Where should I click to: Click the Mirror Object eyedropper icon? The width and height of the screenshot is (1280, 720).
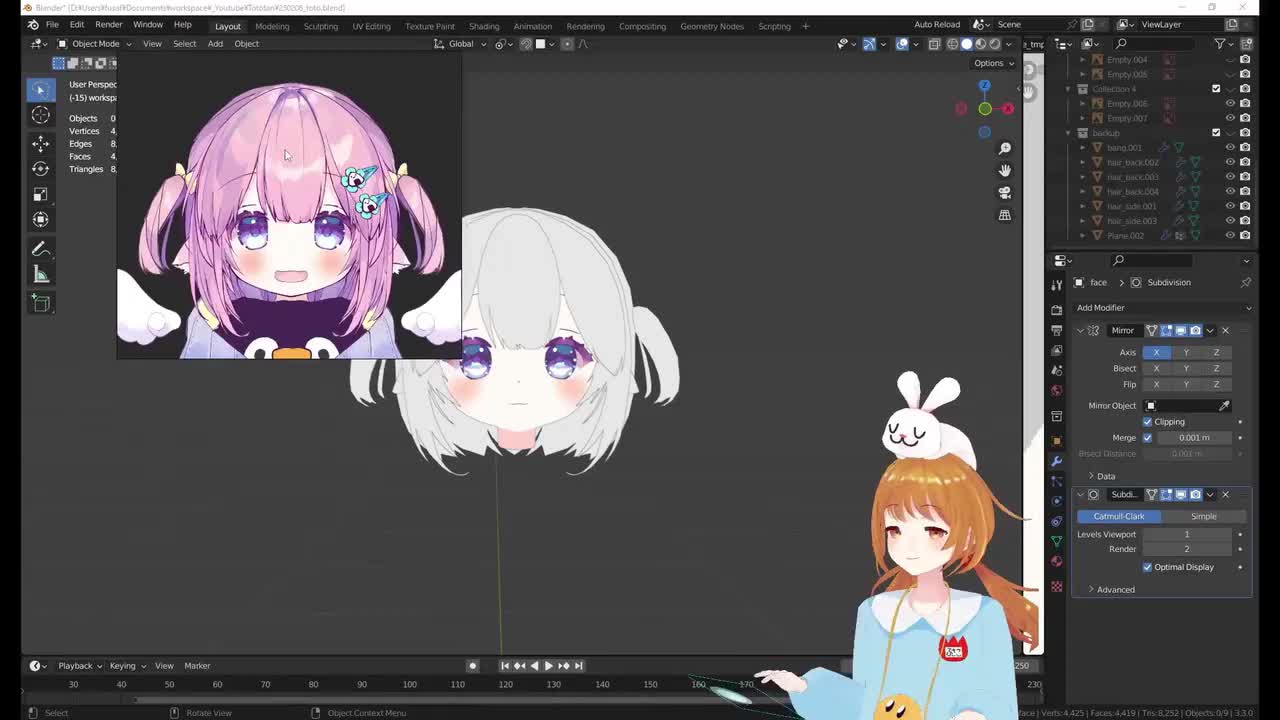pyautogui.click(x=1224, y=405)
